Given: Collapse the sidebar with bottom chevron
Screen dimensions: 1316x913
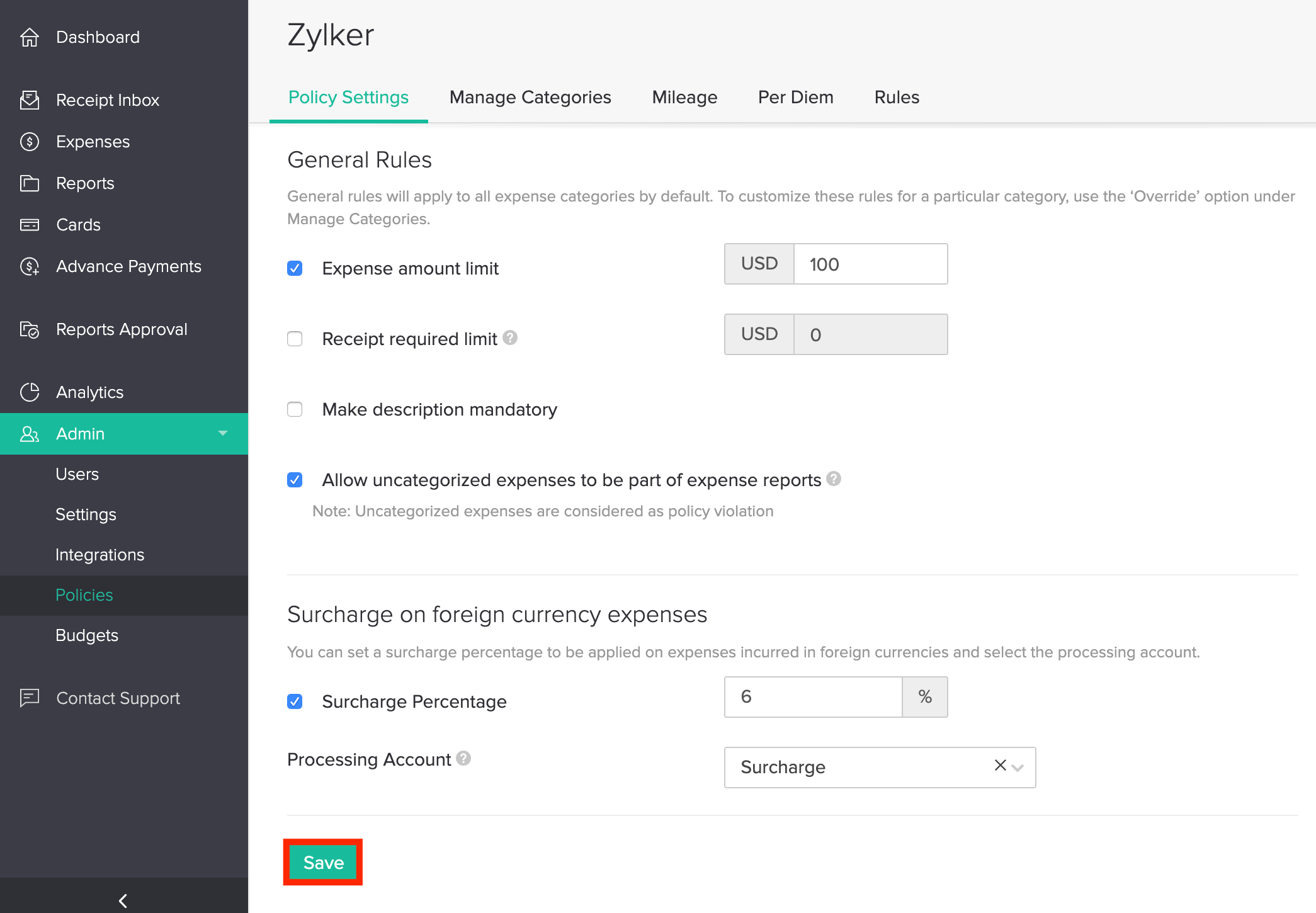Looking at the screenshot, I should tap(123, 900).
